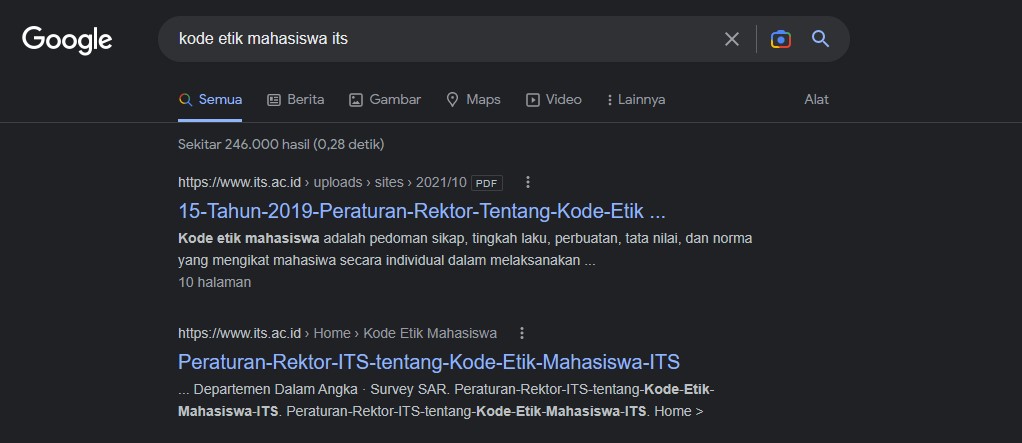Viewport: 1022px width, 443px height.
Task: Click the text Sekitar 246.000 hasil
Action: tap(281, 145)
